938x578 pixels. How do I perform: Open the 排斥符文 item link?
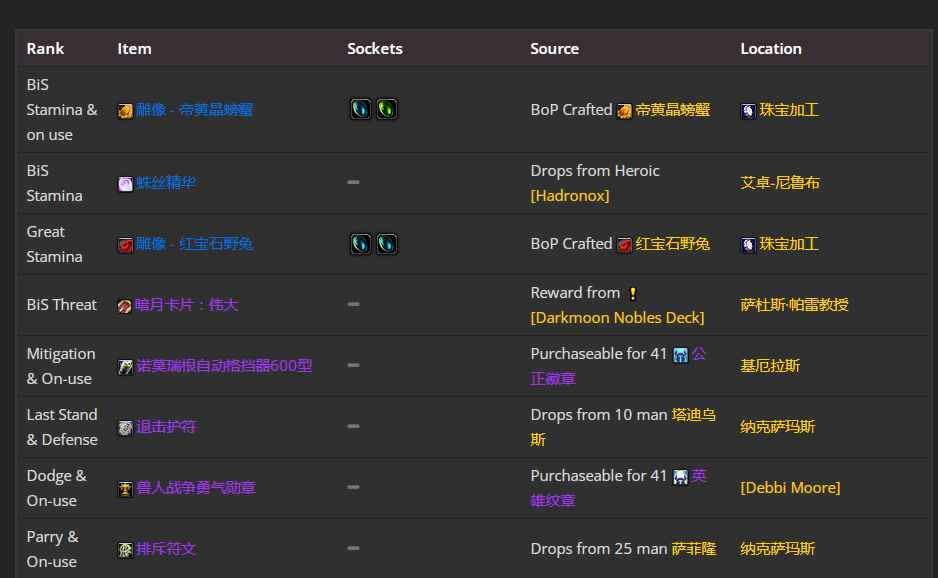166,549
